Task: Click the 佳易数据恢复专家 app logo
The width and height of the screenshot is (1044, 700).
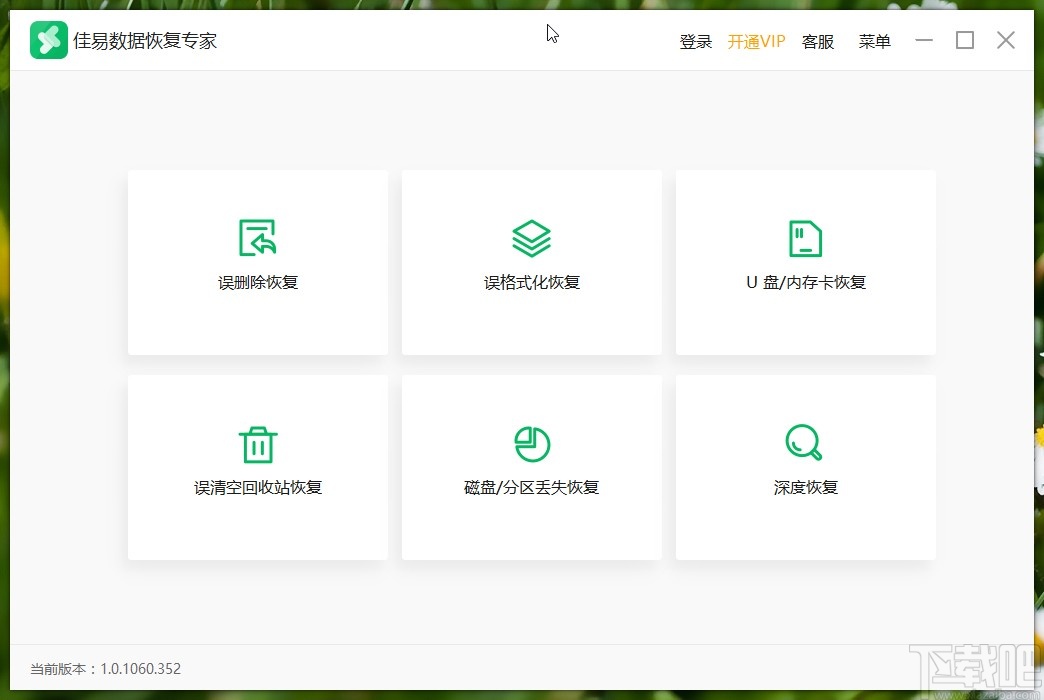Action: coord(47,40)
